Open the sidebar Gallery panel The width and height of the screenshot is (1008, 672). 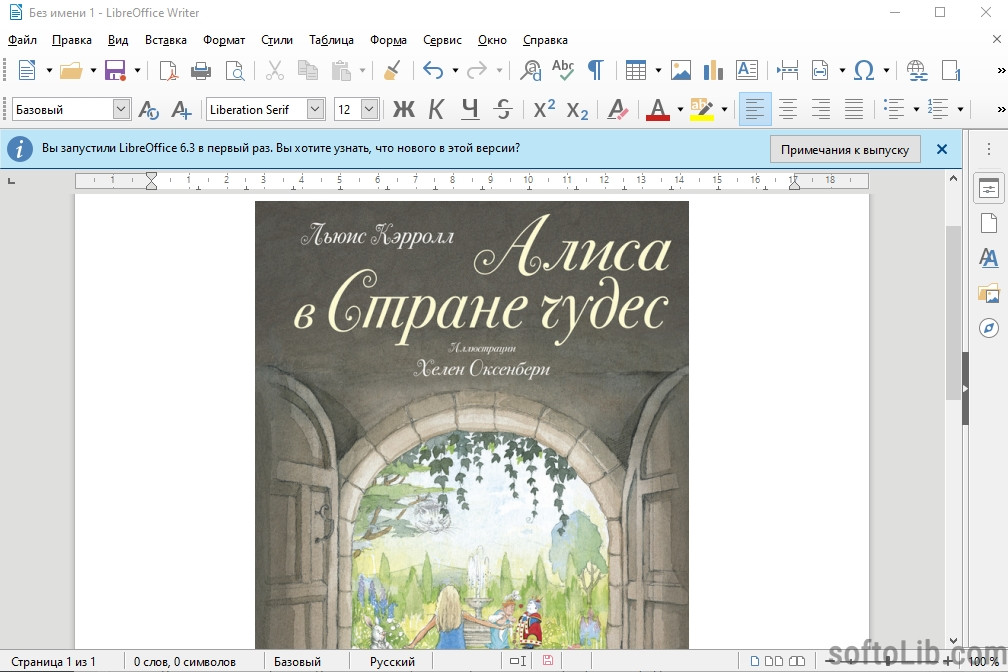[x=989, y=293]
